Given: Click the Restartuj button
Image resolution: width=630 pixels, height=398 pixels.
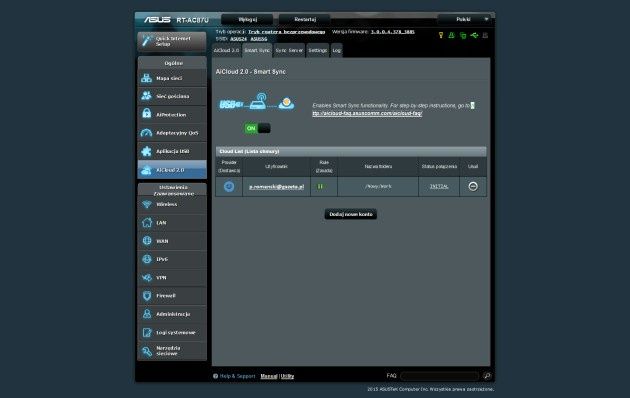Looking at the screenshot, I should tap(305, 19).
